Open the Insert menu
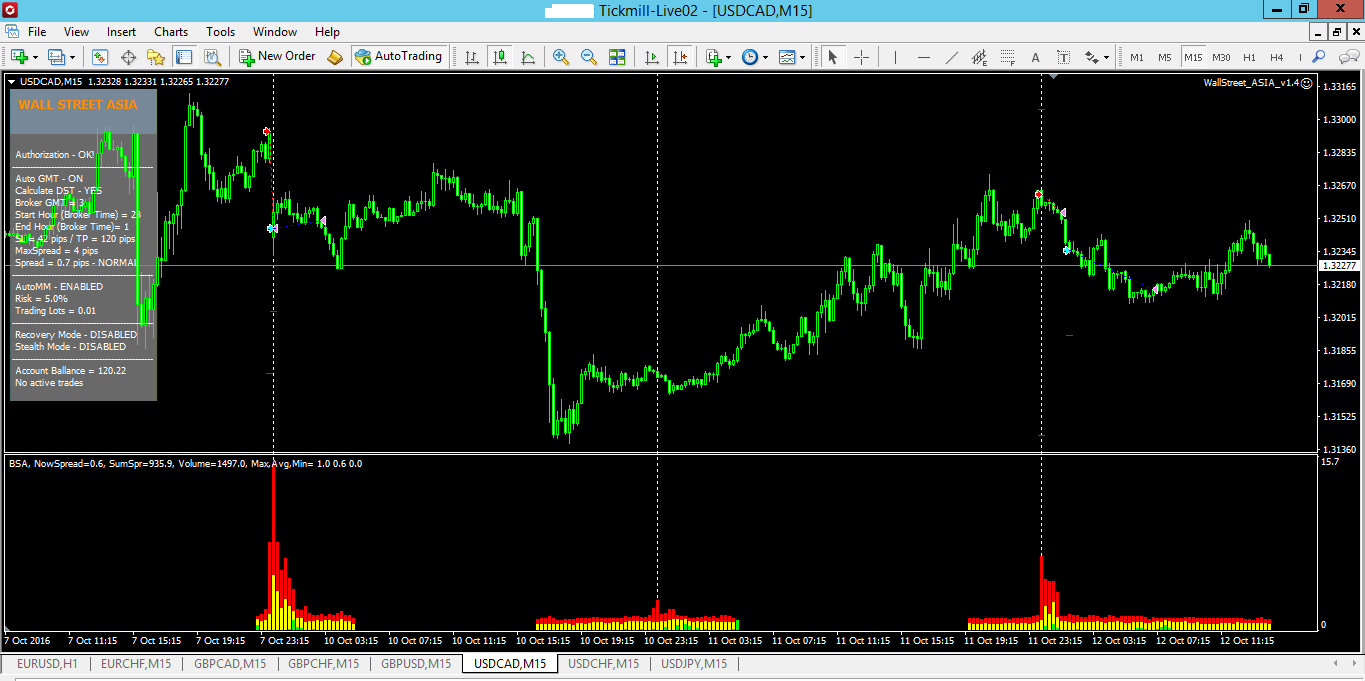This screenshot has height=681, width=1365. [121, 32]
